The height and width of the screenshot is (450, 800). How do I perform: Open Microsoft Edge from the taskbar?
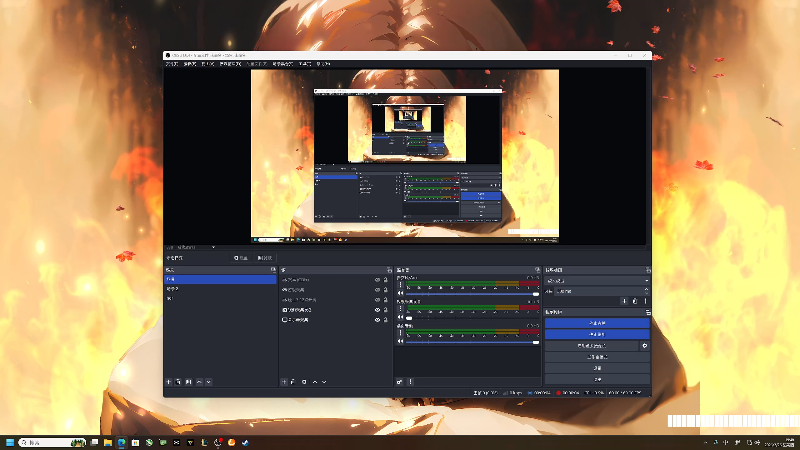(x=121, y=442)
